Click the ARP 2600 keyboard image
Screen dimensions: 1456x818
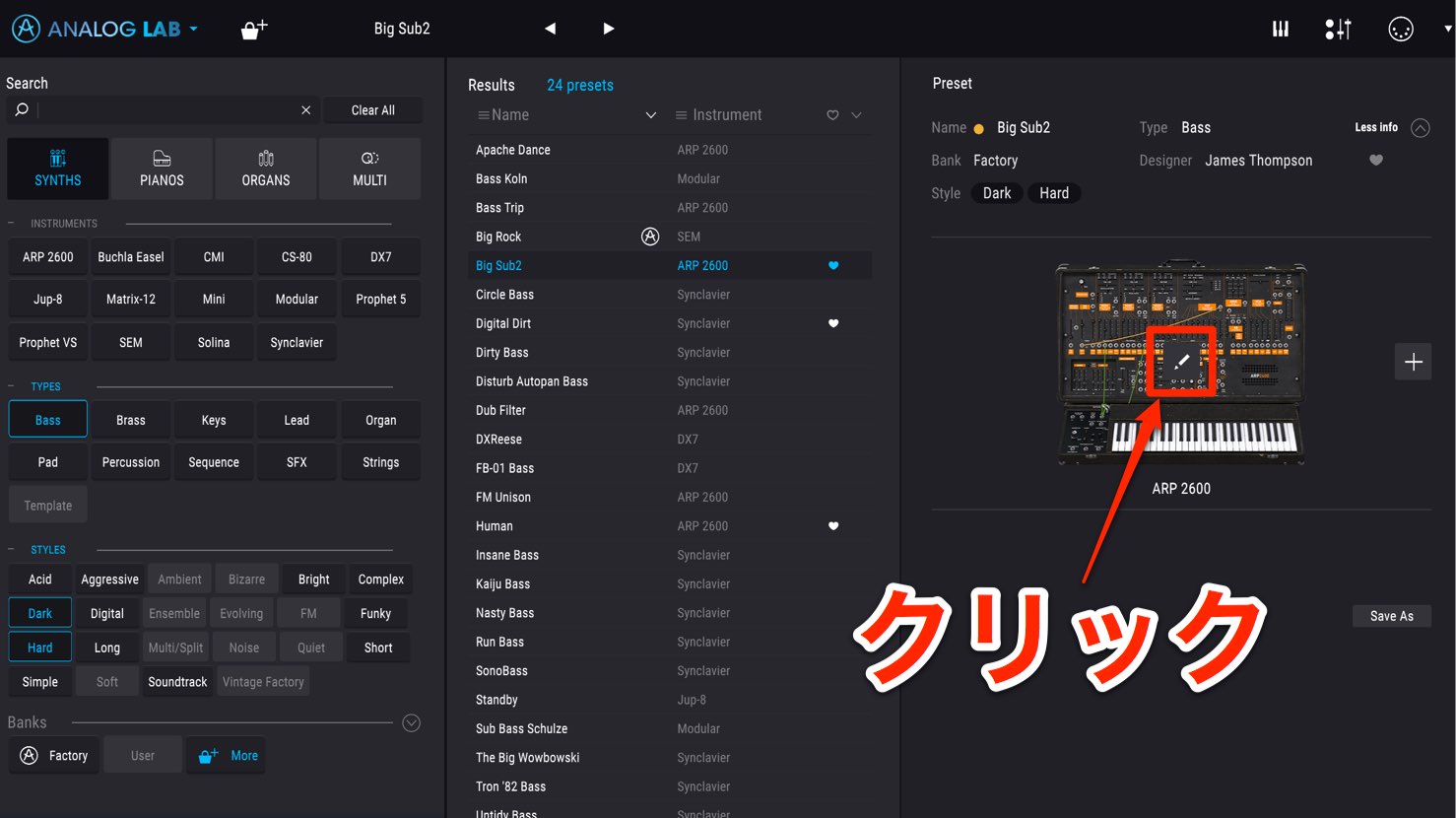(x=1181, y=363)
